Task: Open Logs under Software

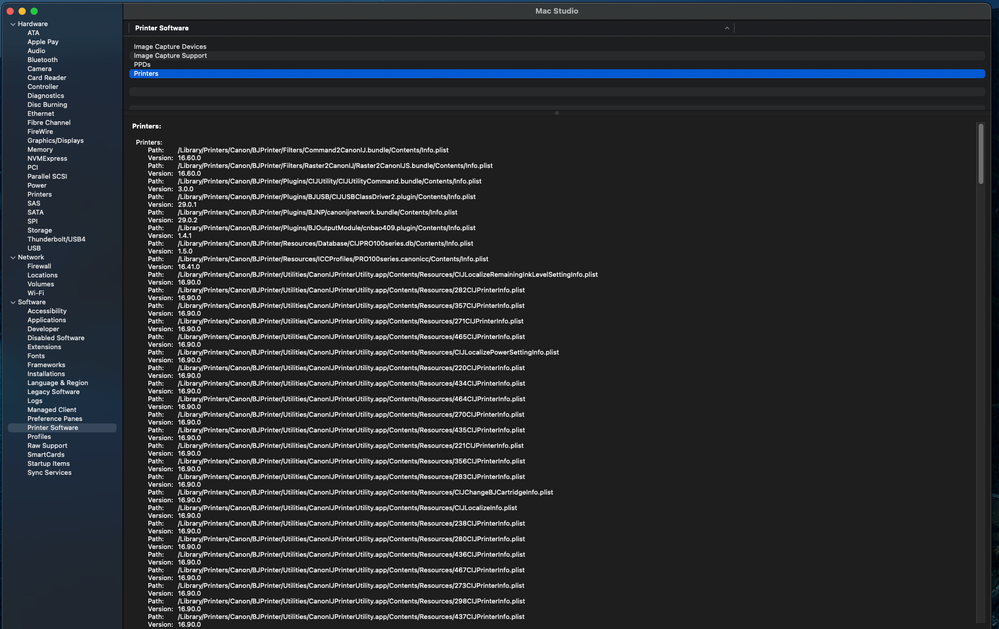Action: click(x=34, y=401)
